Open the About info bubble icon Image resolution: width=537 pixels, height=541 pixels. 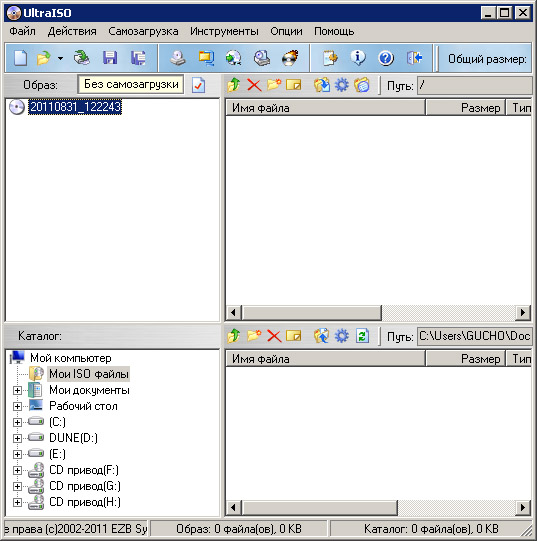point(358,58)
